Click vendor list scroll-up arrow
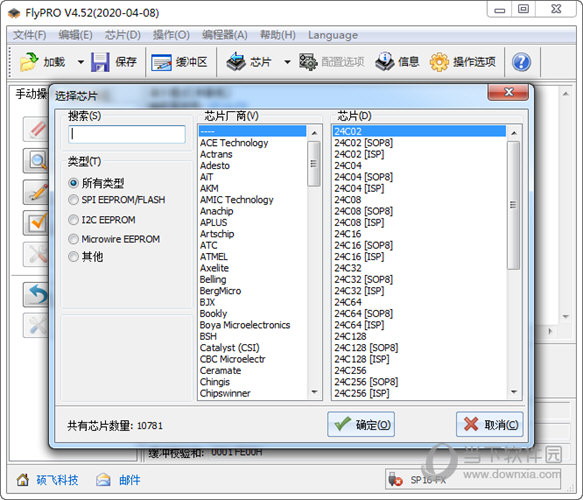This screenshot has height=500, width=583. click(x=315, y=133)
